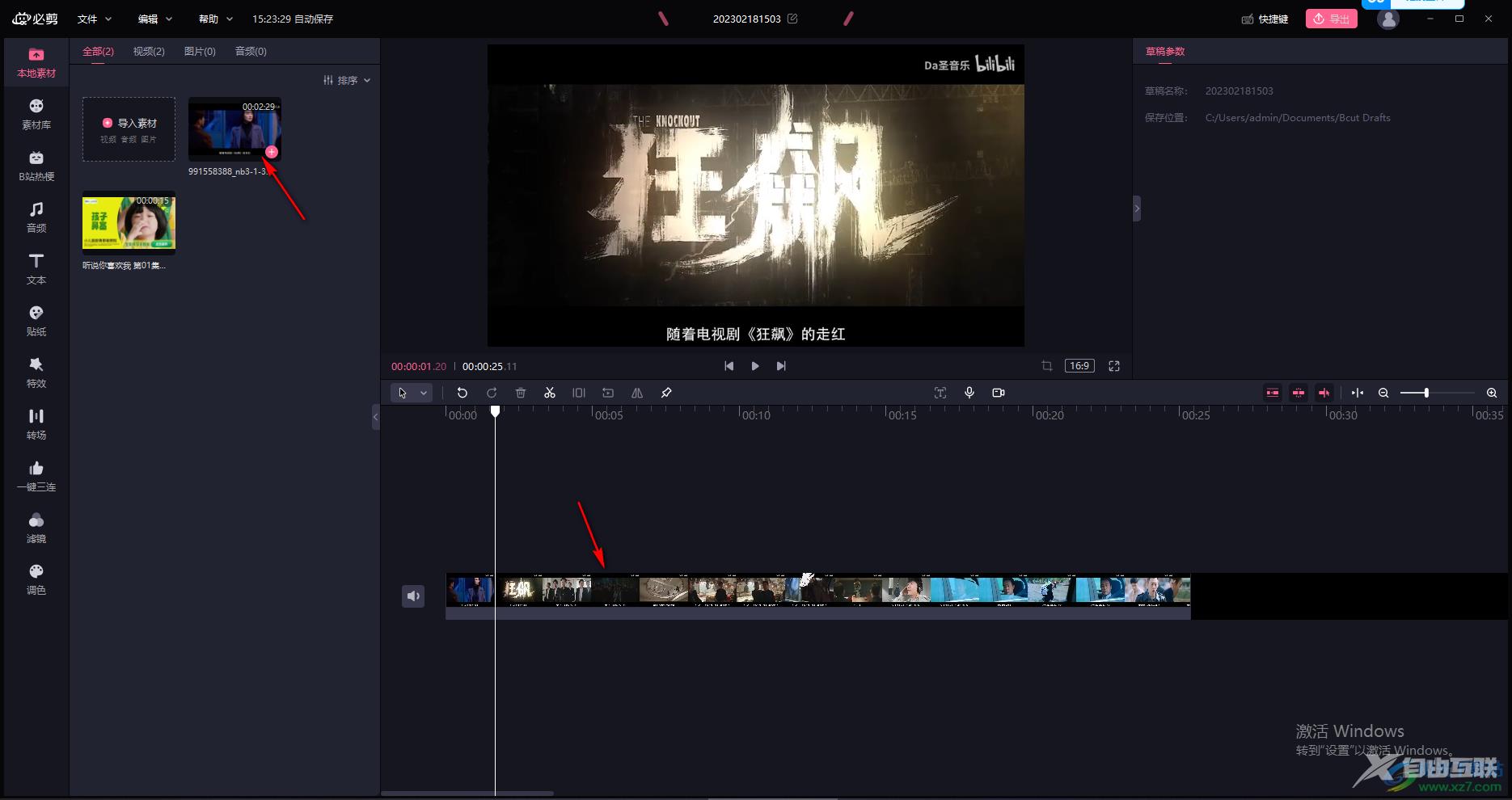Image resolution: width=1512 pixels, height=800 pixels.
Task: Select the video clip on the timeline
Action: pyautogui.click(x=818, y=596)
